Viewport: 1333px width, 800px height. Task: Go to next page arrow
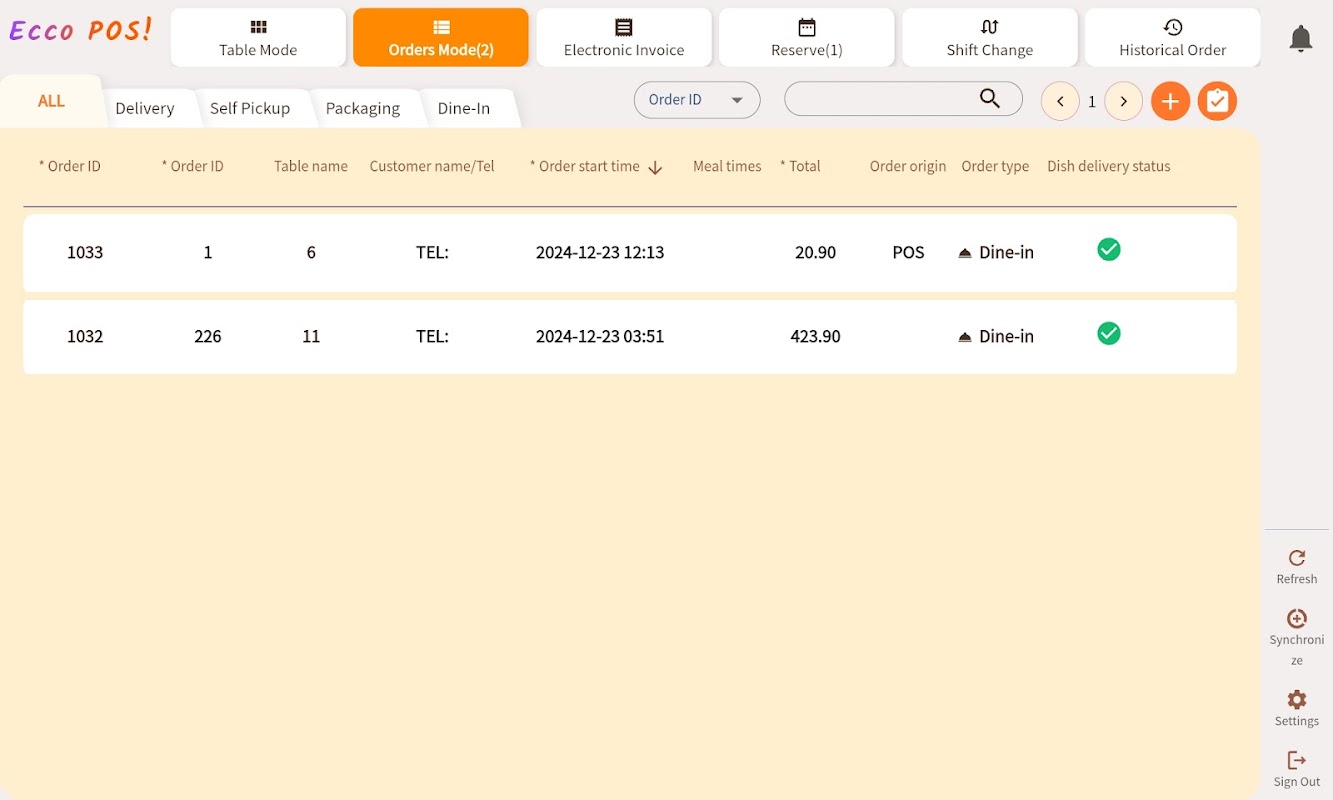tap(1124, 101)
